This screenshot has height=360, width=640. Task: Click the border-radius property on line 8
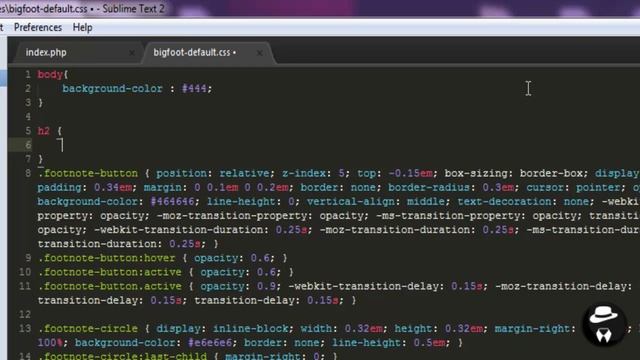pyautogui.click(x=428, y=187)
